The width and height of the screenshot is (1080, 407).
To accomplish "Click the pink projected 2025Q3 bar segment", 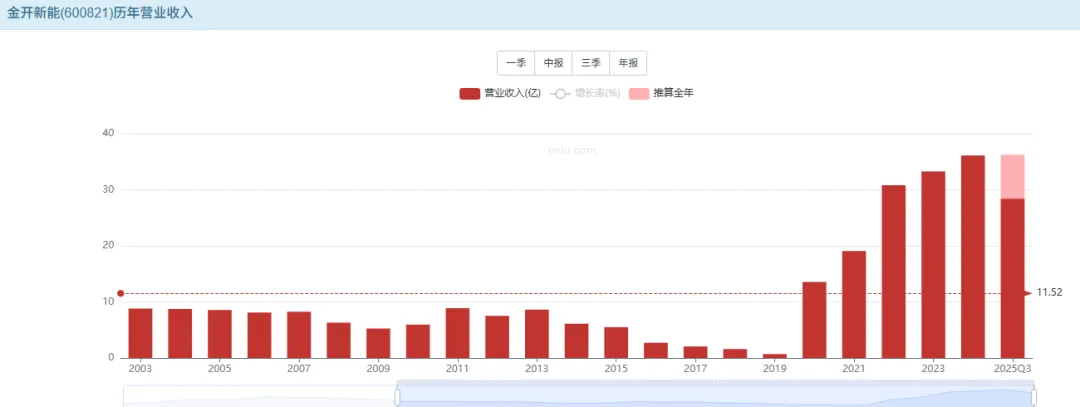I will point(1012,176).
